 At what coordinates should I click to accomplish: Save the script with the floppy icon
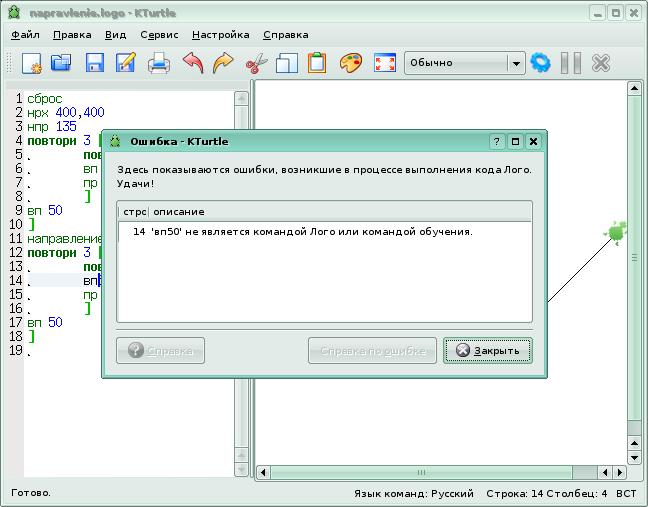pyautogui.click(x=94, y=63)
